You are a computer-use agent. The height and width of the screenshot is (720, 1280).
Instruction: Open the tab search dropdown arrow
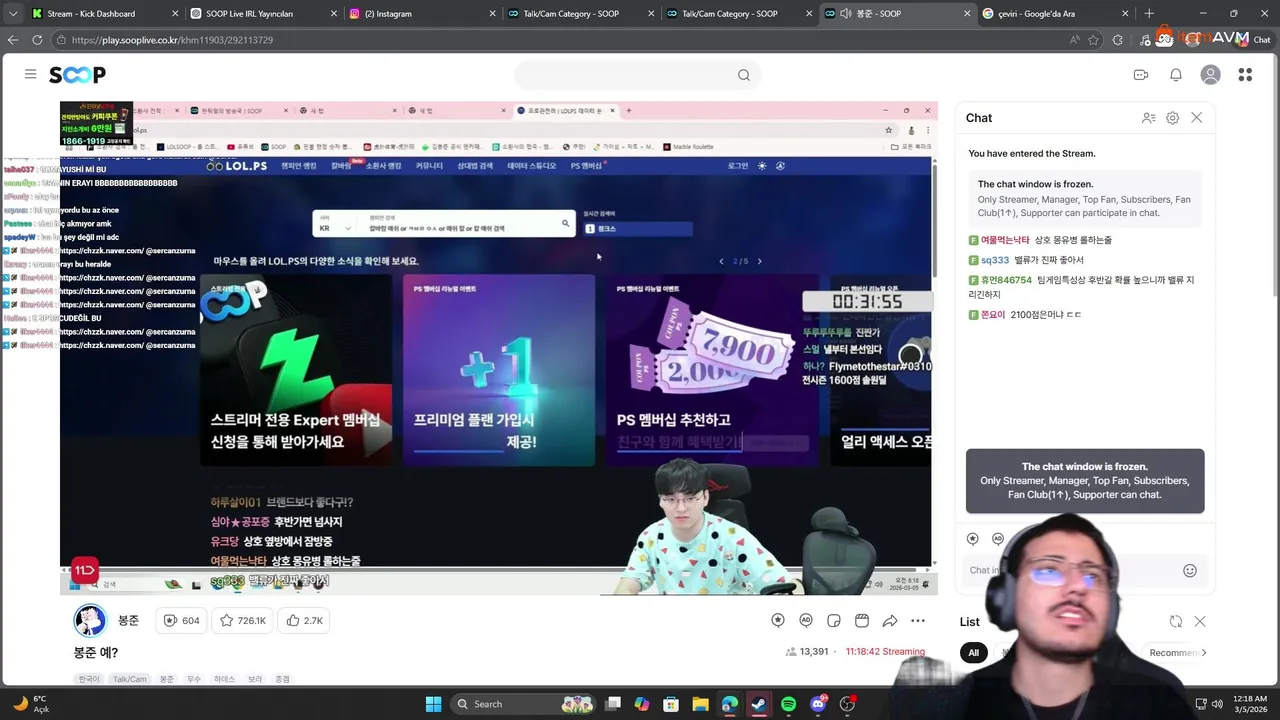click(13, 14)
